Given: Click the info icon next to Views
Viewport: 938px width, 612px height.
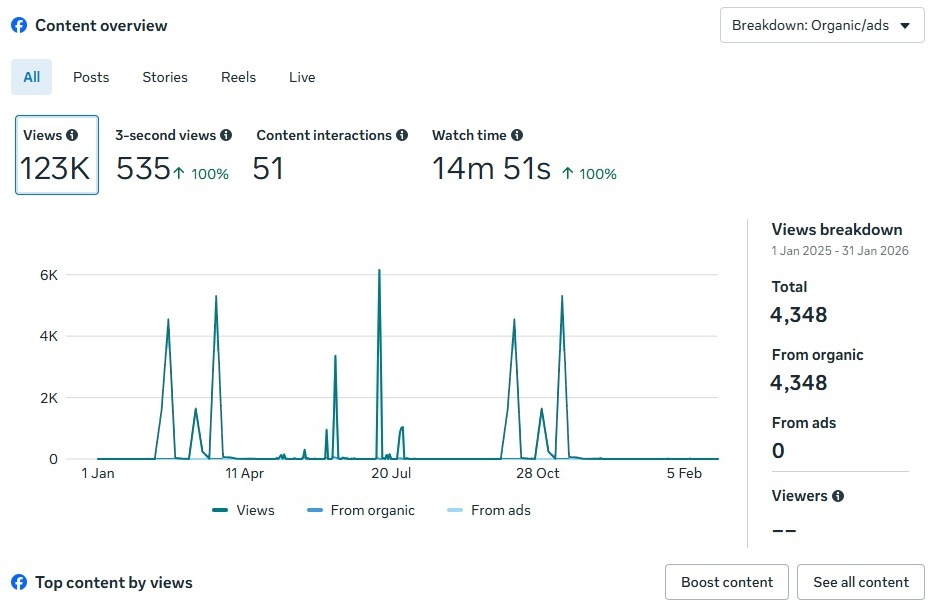Looking at the screenshot, I should click(72, 135).
